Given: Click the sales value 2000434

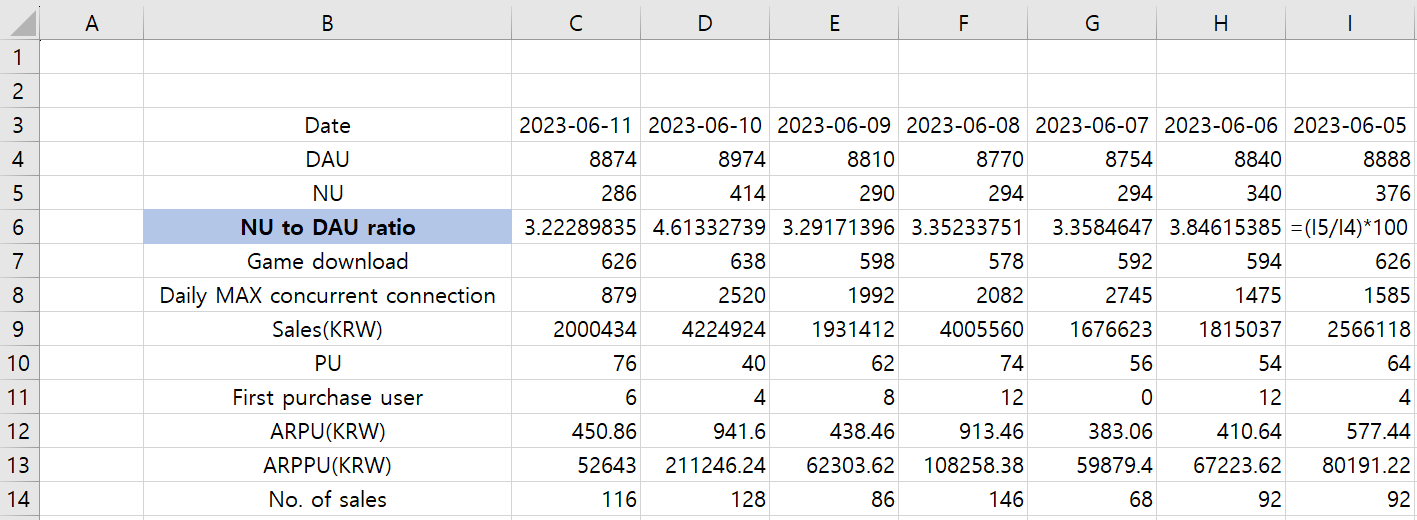Looking at the screenshot, I should pos(576,329).
